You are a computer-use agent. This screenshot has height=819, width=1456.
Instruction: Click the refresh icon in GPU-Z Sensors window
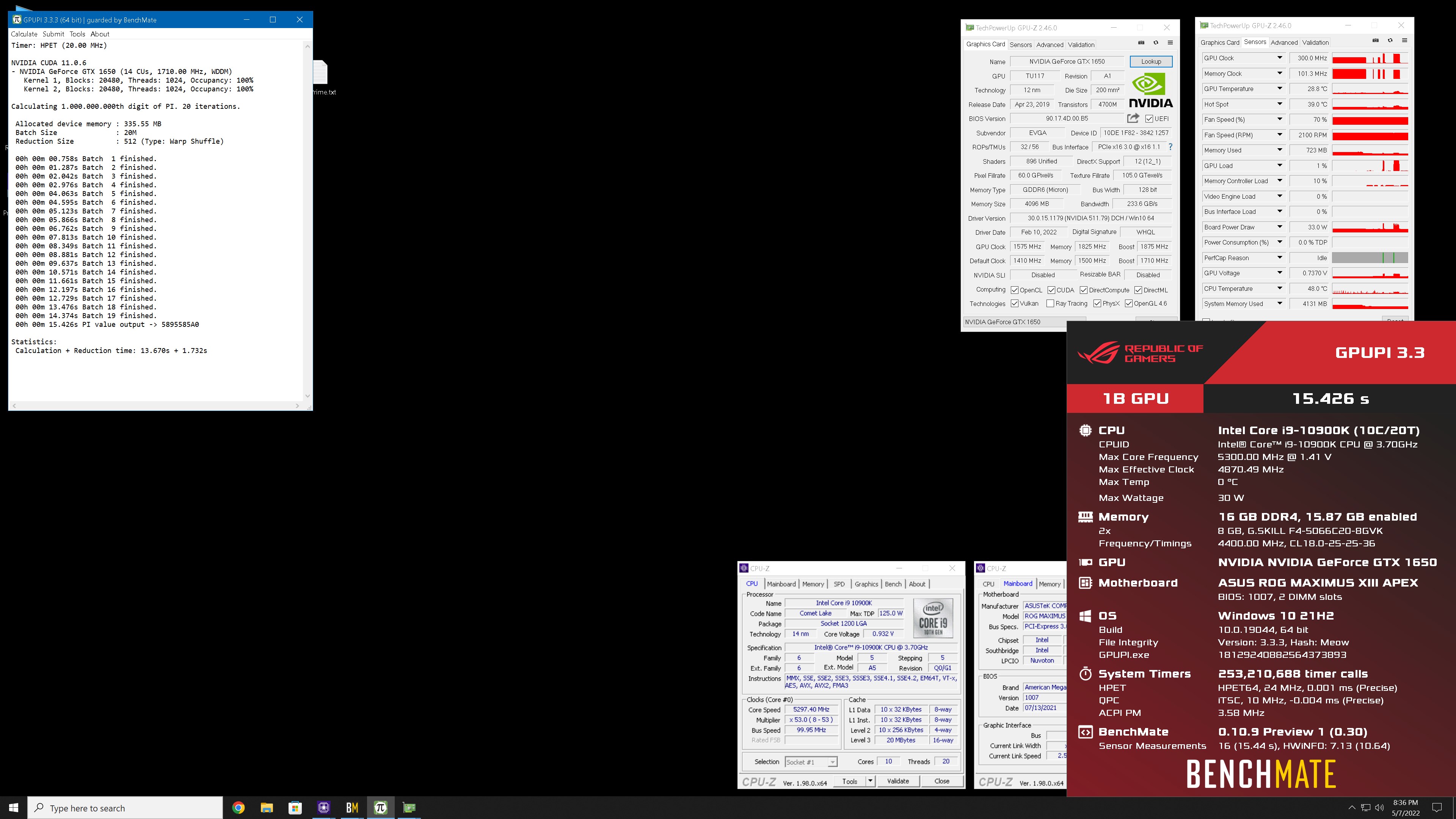[x=1390, y=41]
